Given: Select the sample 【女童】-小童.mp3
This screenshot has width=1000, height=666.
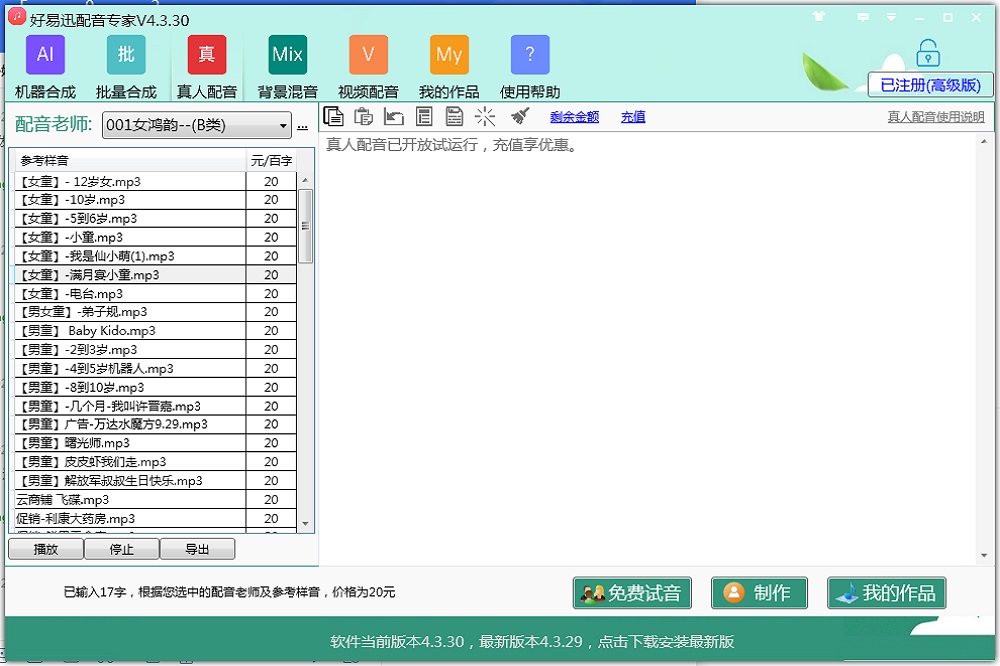Looking at the screenshot, I should (130, 237).
